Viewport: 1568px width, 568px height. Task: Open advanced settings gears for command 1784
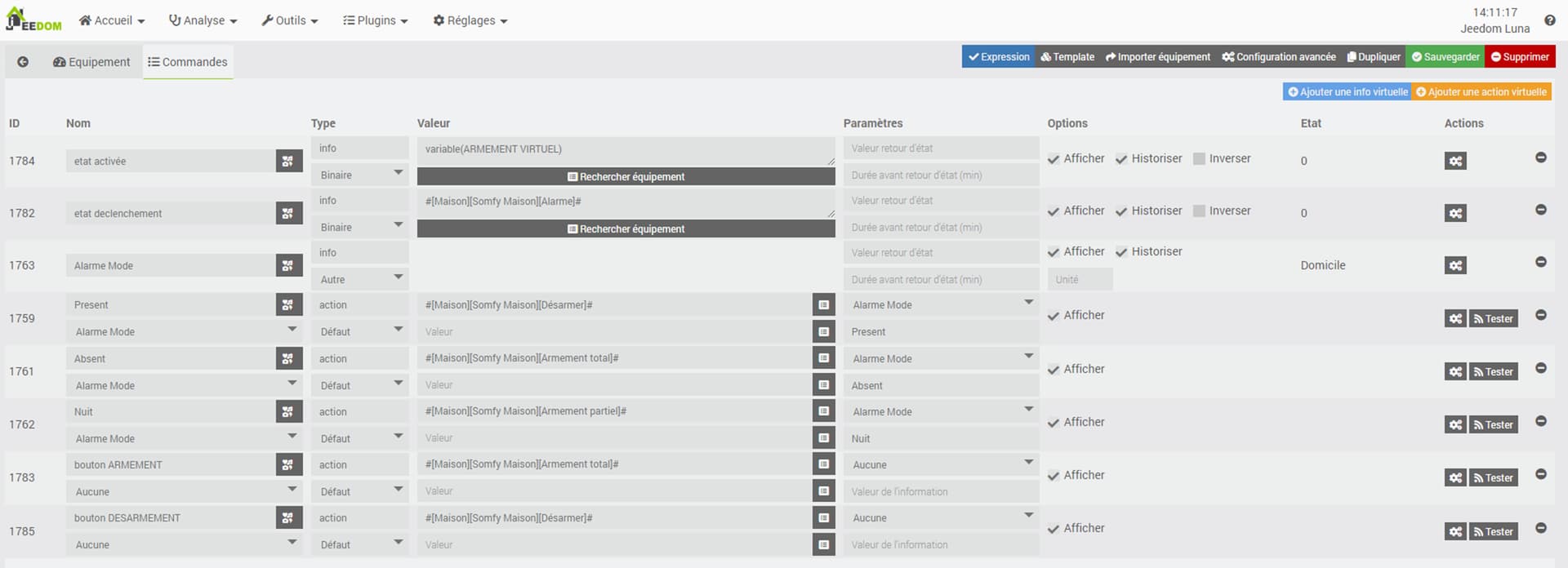[x=1454, y=161]
